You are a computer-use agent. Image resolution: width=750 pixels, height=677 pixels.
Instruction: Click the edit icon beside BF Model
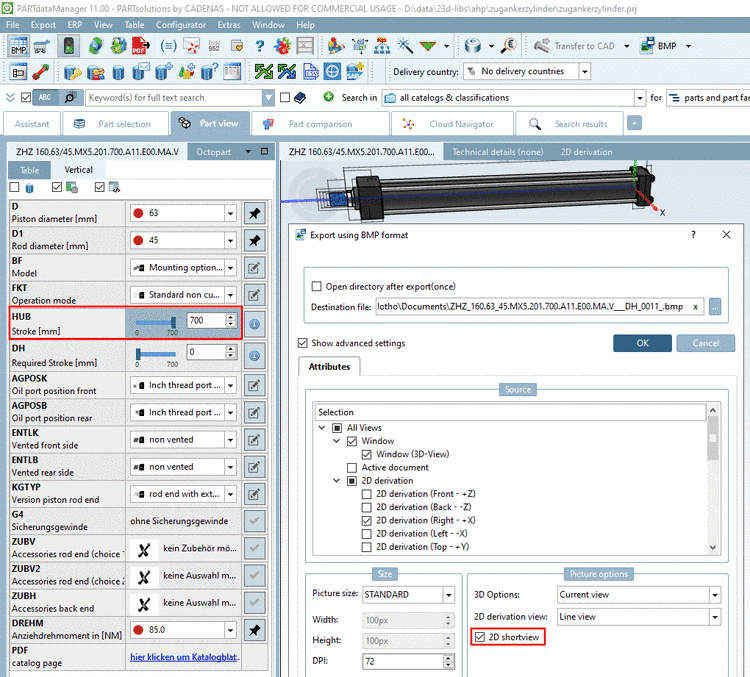click(x=254, y=268)
